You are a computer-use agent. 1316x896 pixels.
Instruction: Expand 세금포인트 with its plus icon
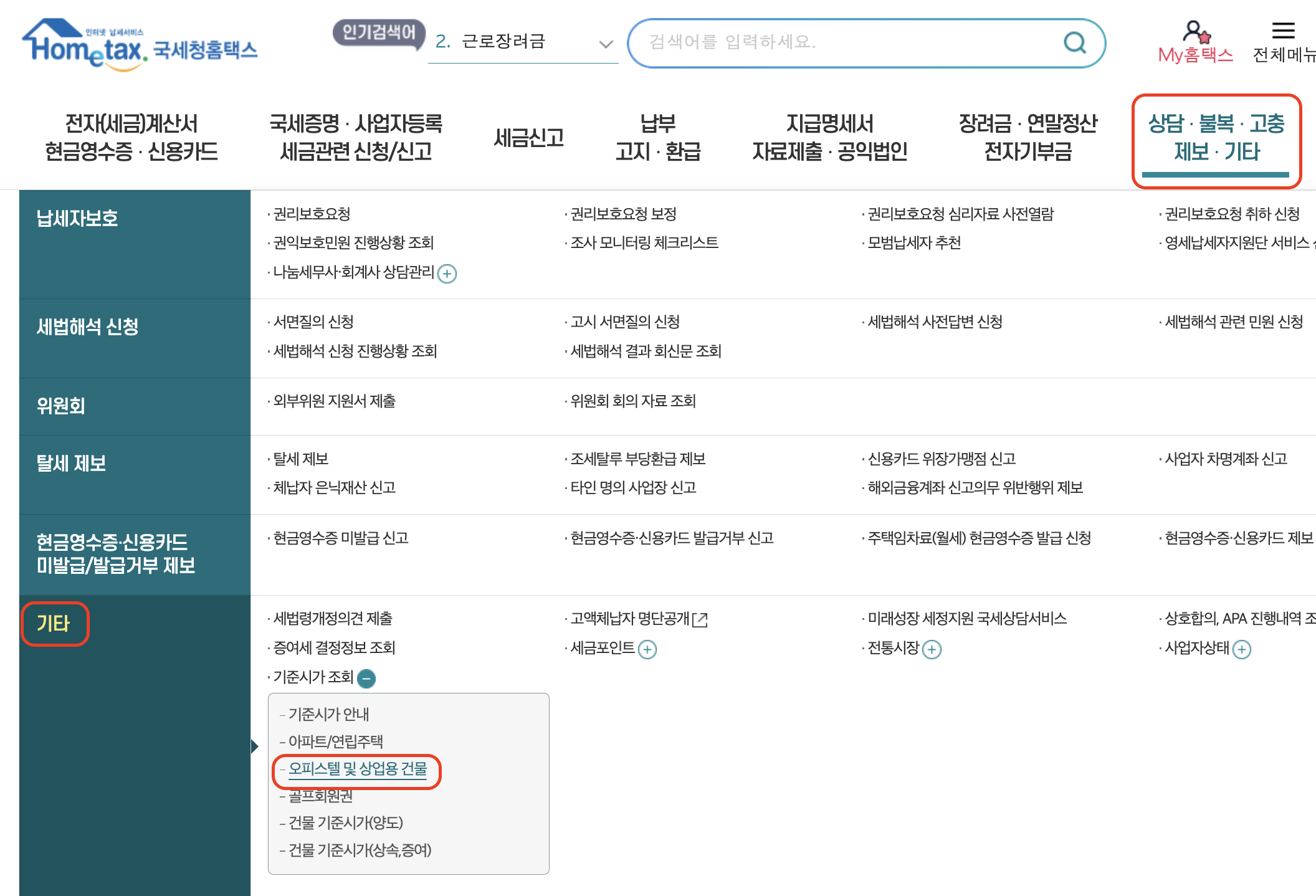click(x=648, y=649)
